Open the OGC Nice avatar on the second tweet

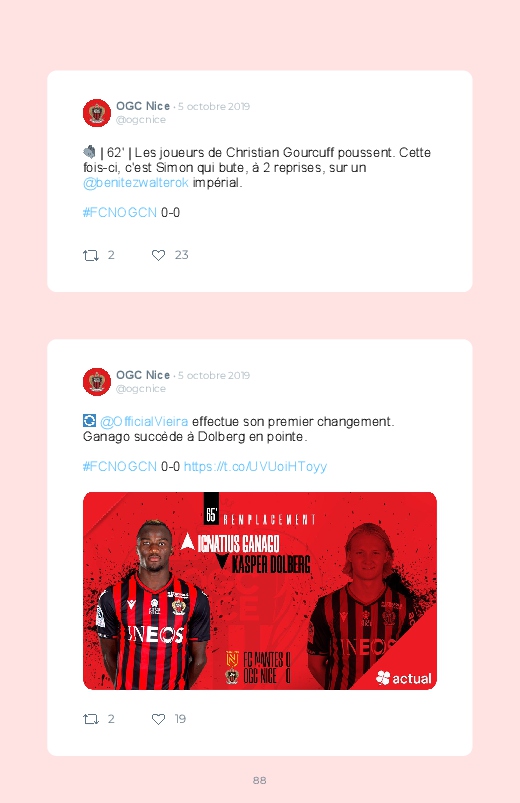(97, 382)
